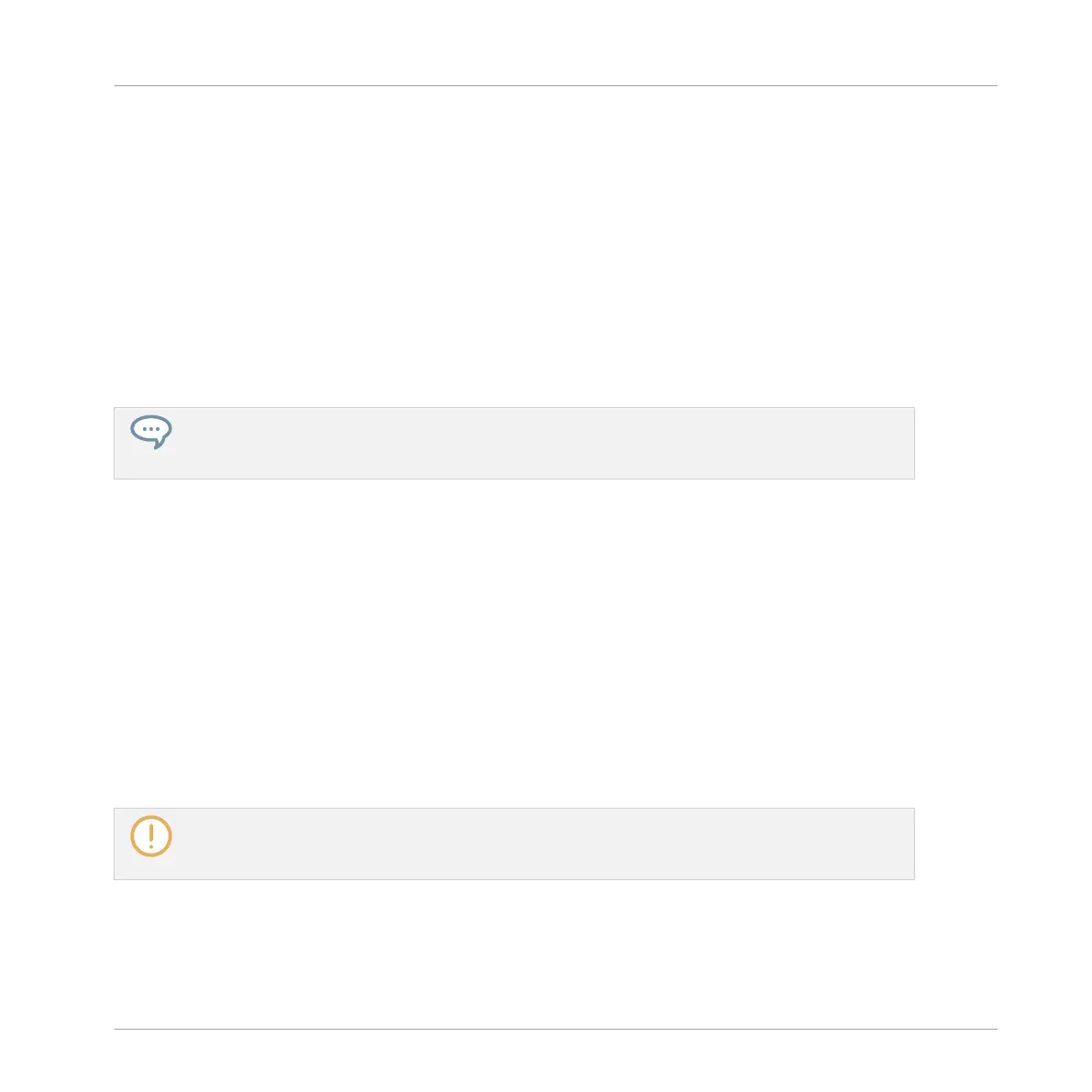Click inside the lower gray warning box
Image resolution: width=1092 pixels, height=1092 pixels.
click(514, 844)
